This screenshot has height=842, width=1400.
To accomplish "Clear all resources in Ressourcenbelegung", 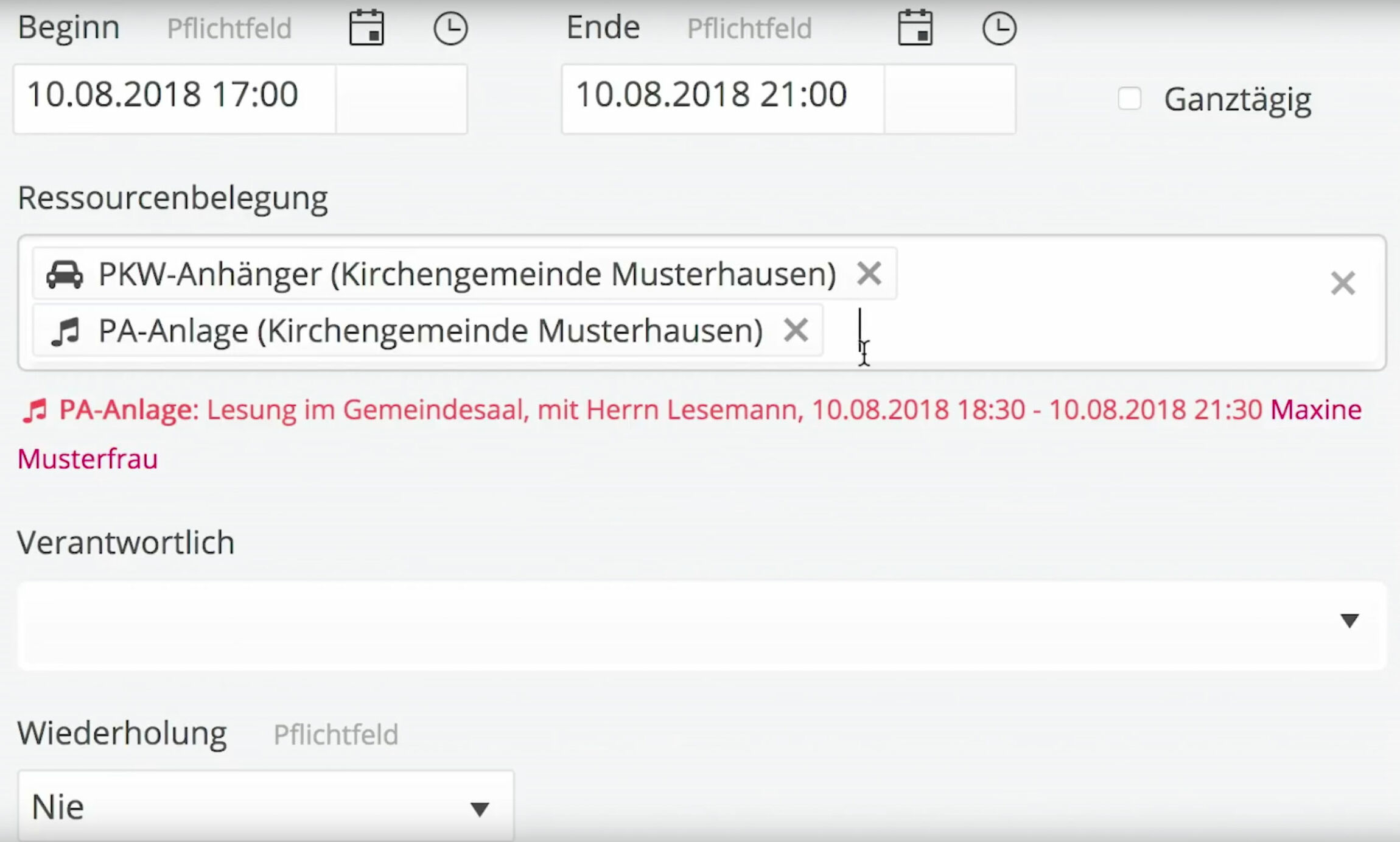I will pyautogui.click(x=1343, y=284).
